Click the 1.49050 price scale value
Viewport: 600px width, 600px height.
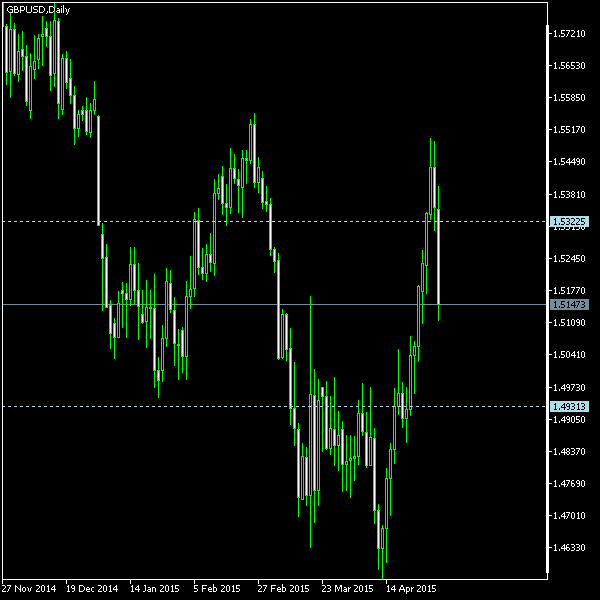569,420
